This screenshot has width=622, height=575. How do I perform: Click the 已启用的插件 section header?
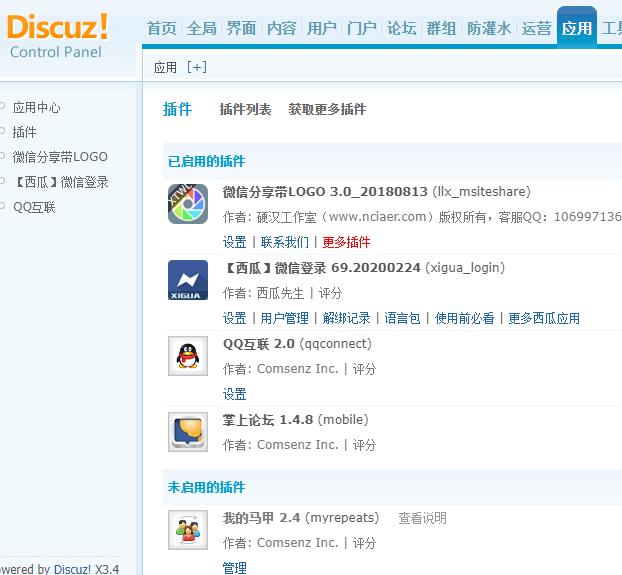click(x=206, y=161)
